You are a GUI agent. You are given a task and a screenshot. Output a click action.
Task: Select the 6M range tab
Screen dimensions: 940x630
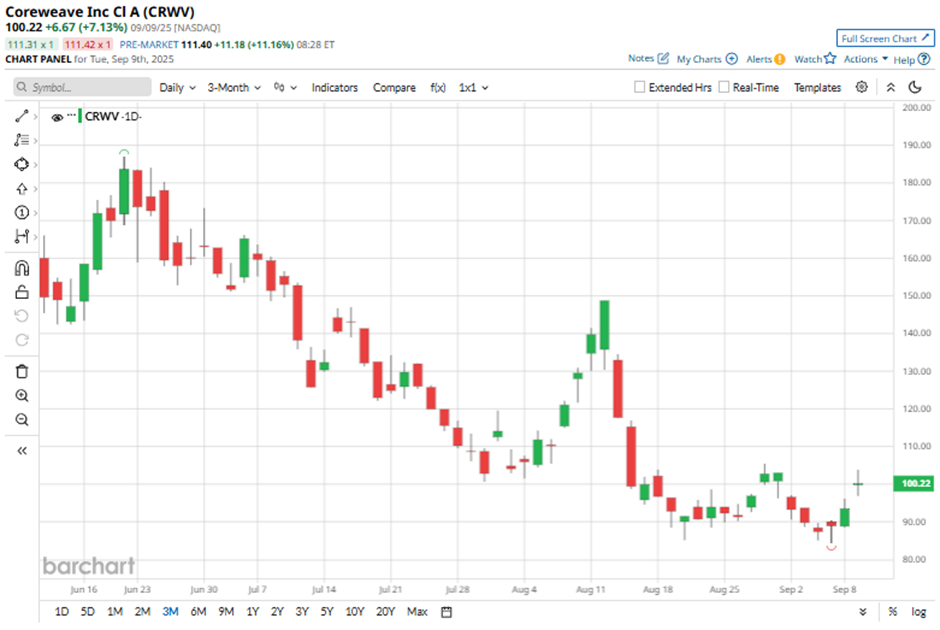click(198, 611)
